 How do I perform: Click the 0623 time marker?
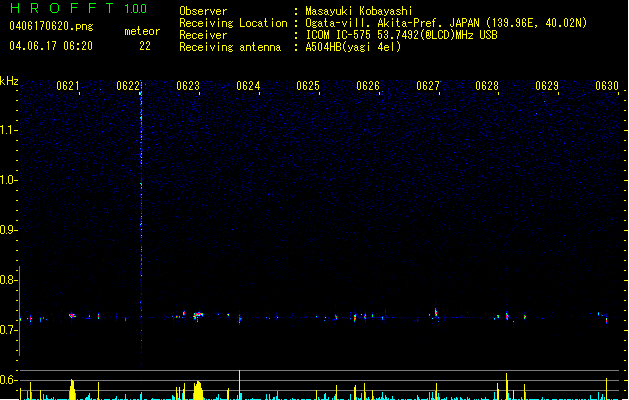(x=188, y=86)
